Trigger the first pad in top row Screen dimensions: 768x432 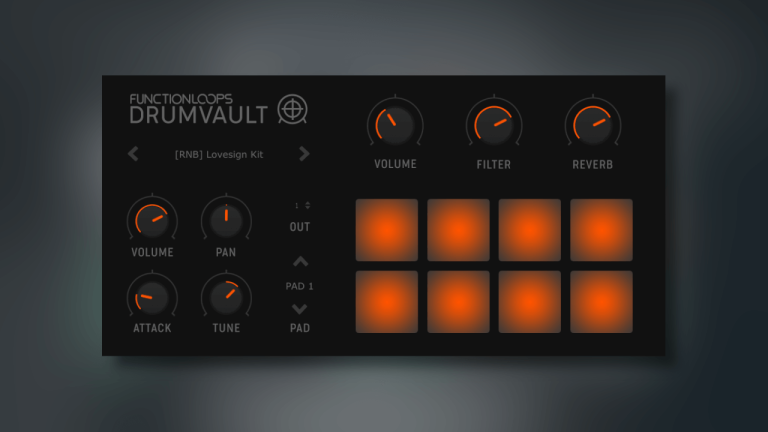pos(387,230)
